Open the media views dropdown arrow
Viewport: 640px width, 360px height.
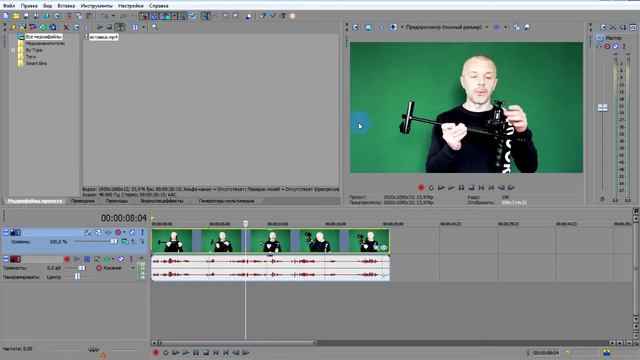143,27
